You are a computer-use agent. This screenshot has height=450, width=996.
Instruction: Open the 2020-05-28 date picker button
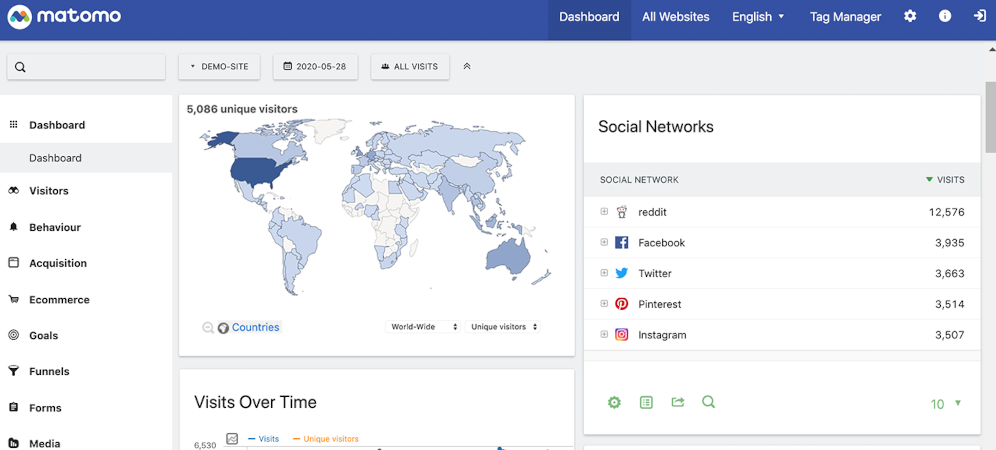[x=315, y=67]
